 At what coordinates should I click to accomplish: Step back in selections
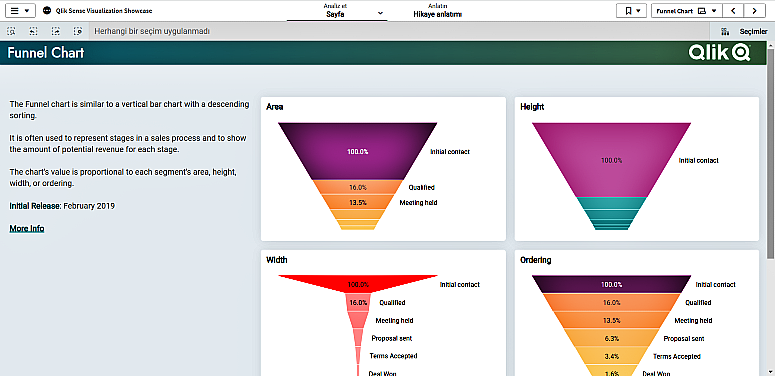[33, 31]
